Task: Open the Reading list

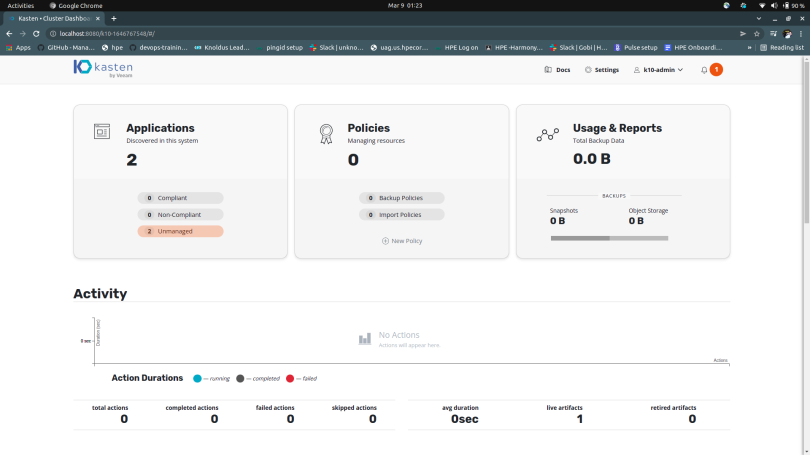Action: [x=782, y=48]
